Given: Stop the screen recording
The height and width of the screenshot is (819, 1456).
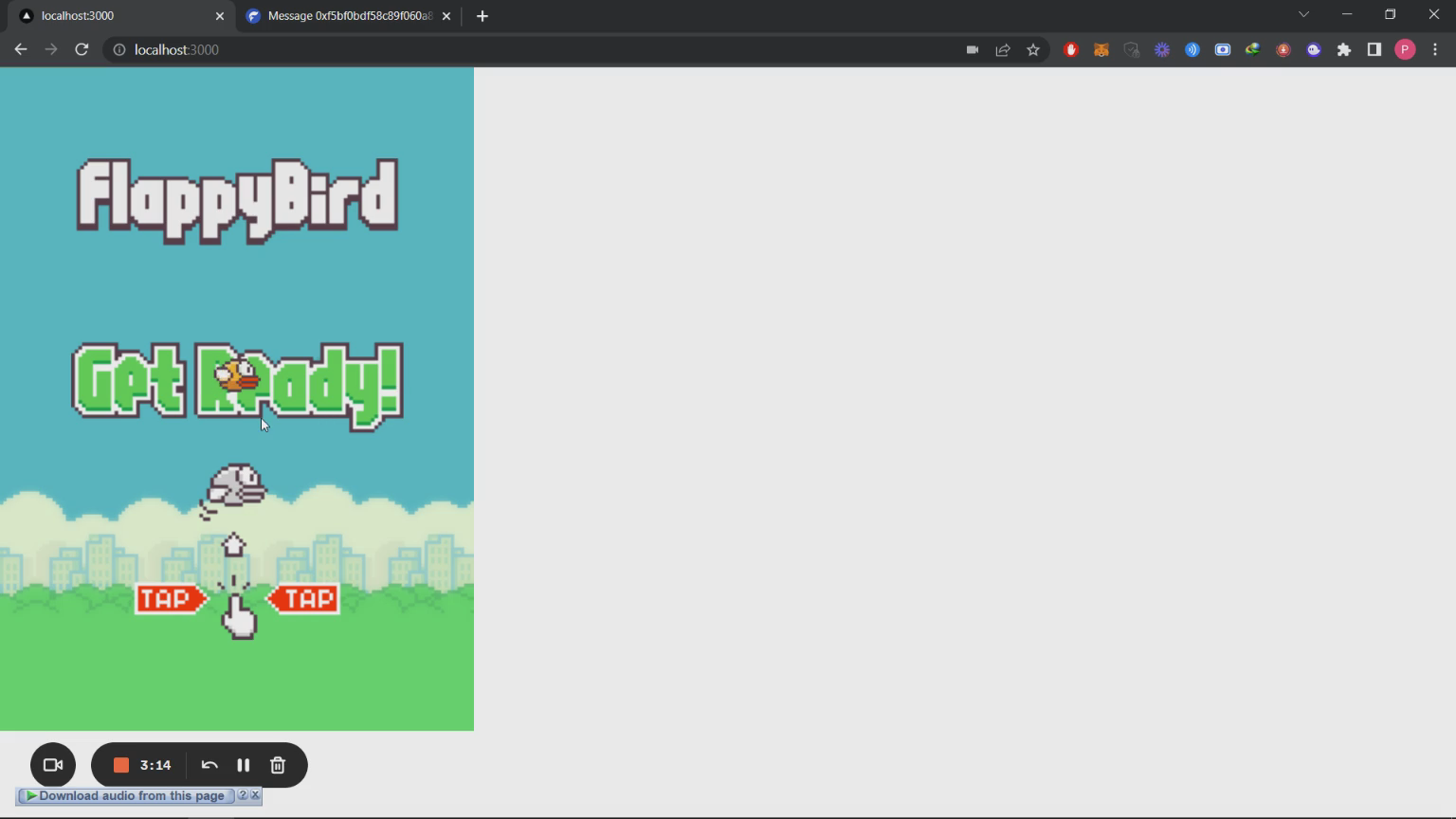Looking at the screenshot, I should coord(121,765).
